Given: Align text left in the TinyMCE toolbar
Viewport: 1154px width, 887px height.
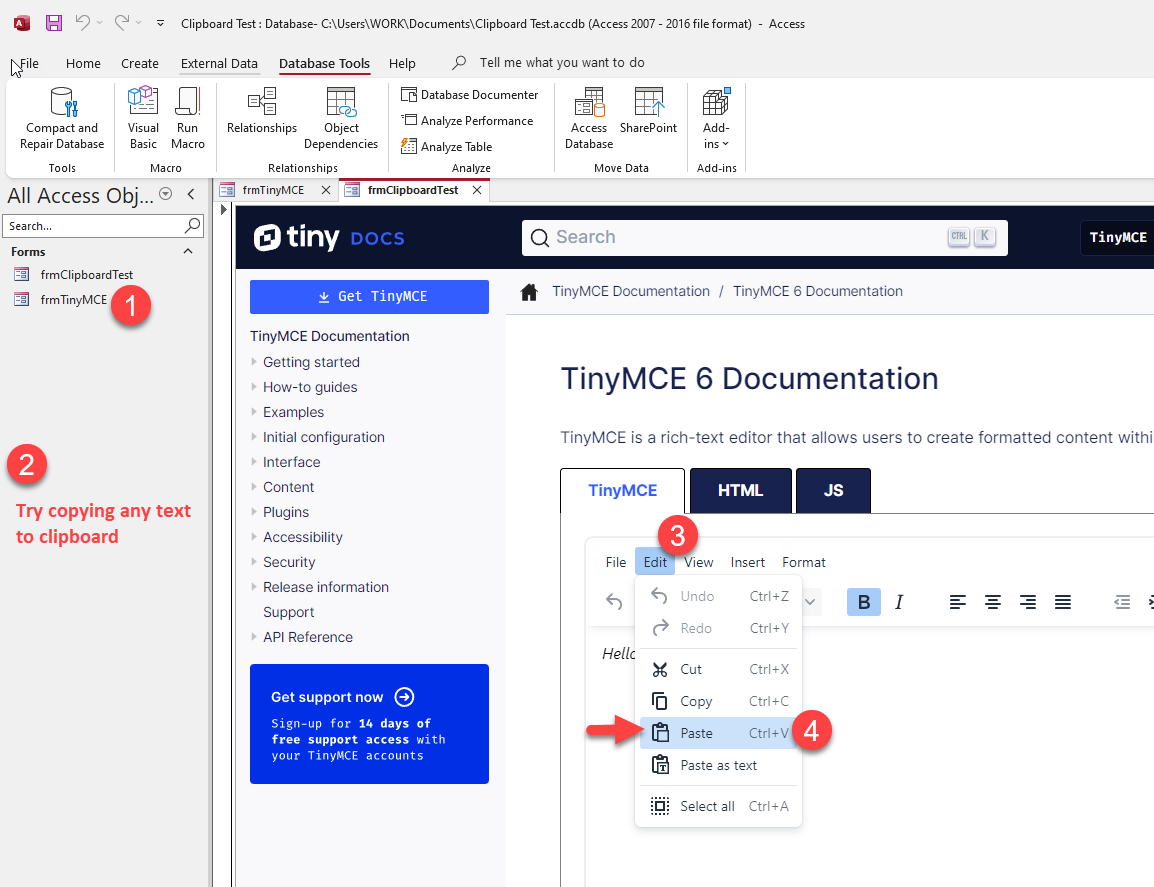Looking at the screenshot, I should [x=957, y=602].
